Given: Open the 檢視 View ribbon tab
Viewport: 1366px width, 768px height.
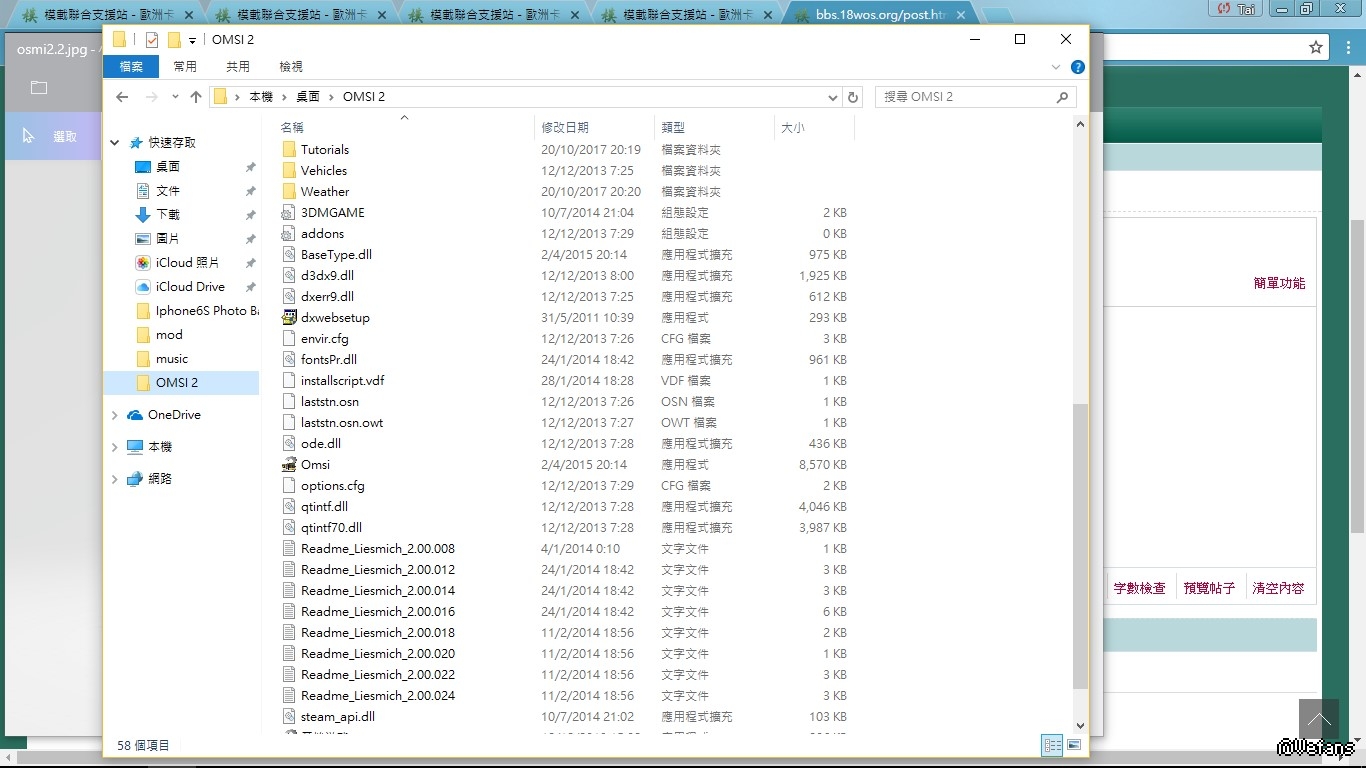Looking at the screenshot, I should tap(291, 66).
